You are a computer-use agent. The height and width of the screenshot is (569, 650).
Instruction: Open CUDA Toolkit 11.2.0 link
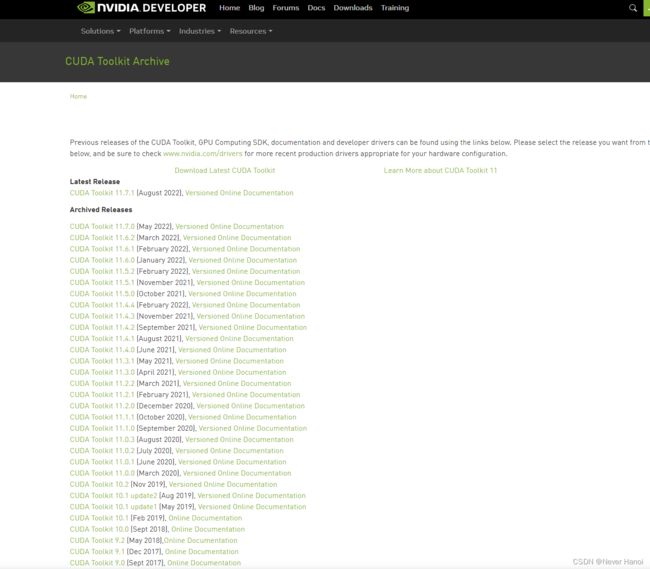pyautogui.click(x=102, y=405)
